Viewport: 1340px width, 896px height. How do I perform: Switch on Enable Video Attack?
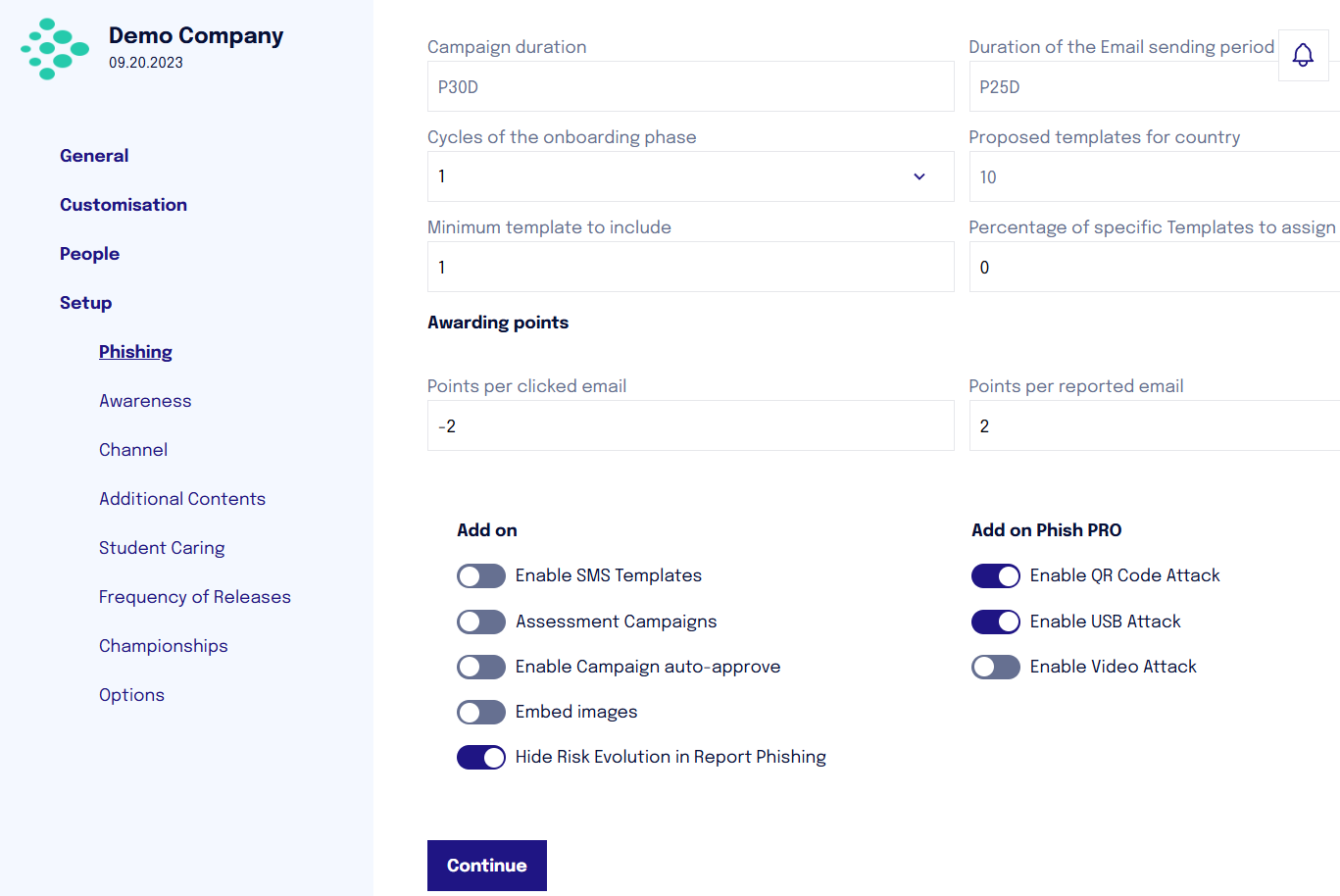996,667
